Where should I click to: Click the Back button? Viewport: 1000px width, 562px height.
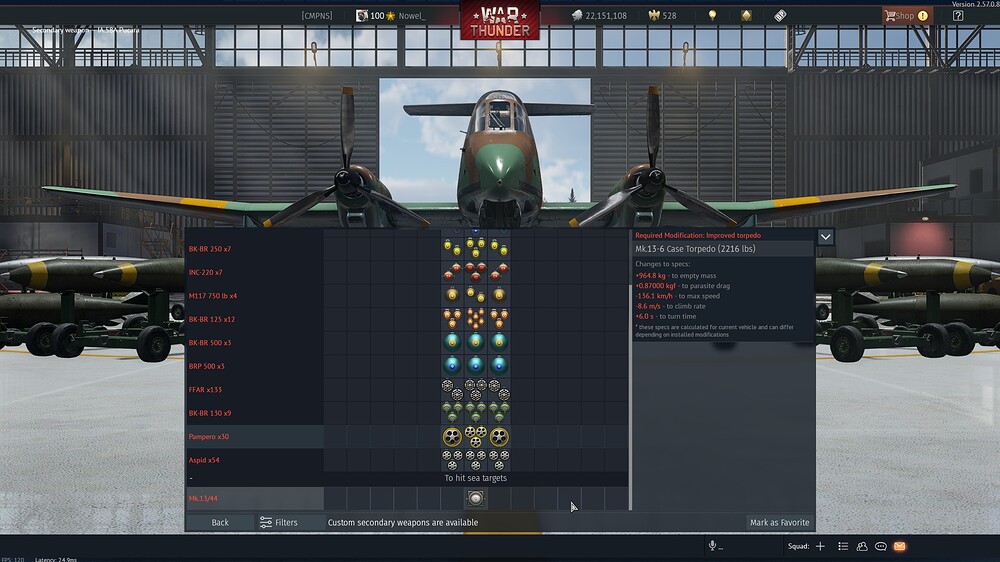tap(220, 522)
